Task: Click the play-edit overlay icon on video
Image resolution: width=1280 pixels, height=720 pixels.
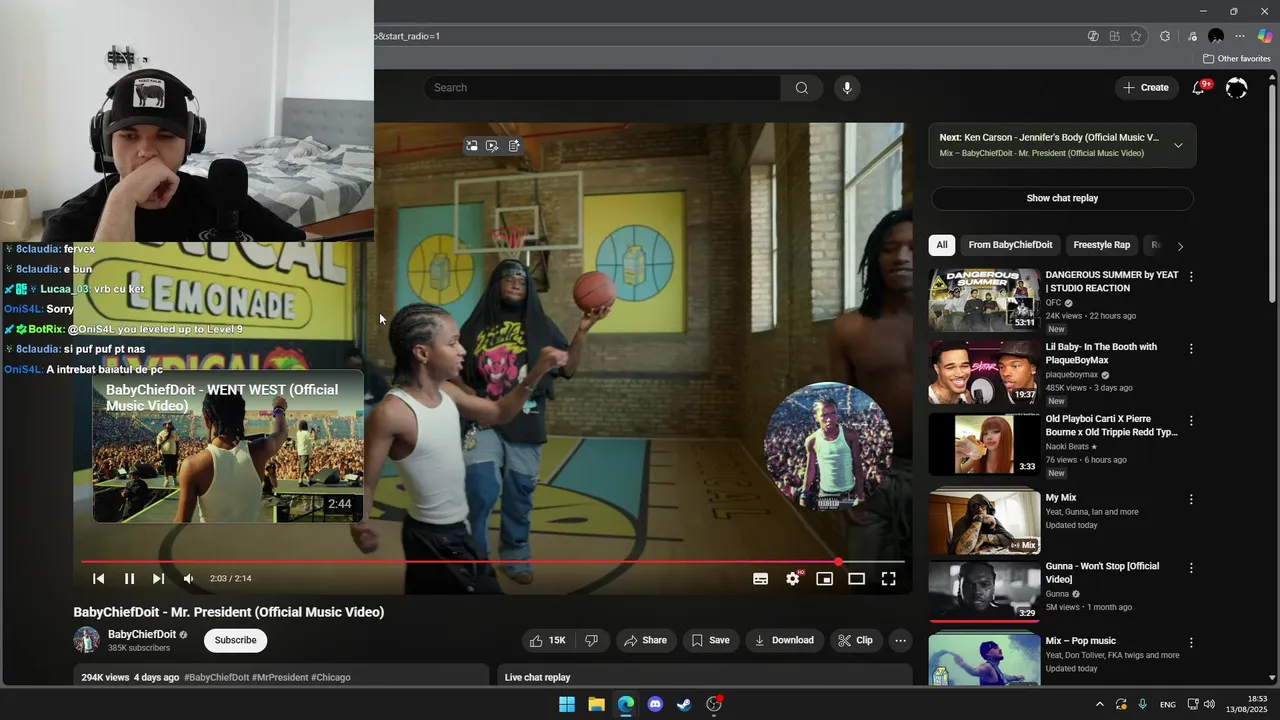Action: point(492,145)
